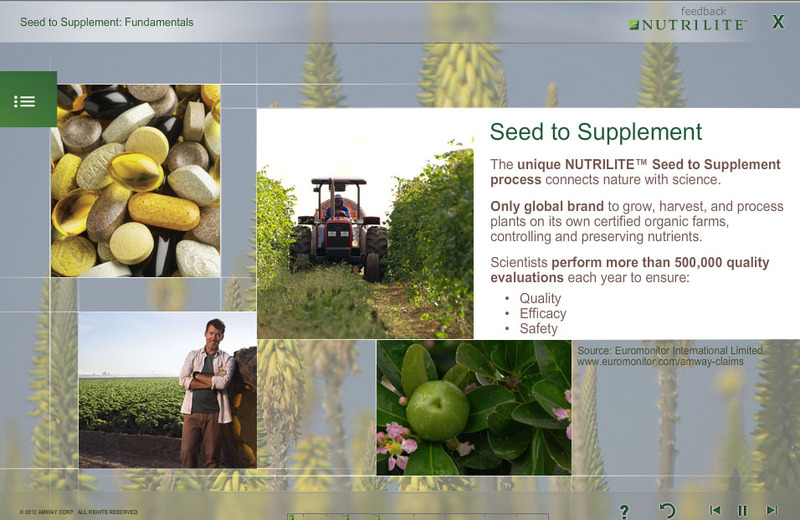800x520 pixels.
Task: Click the euromonitor.com/amway-claims source link
Action: 670,362
